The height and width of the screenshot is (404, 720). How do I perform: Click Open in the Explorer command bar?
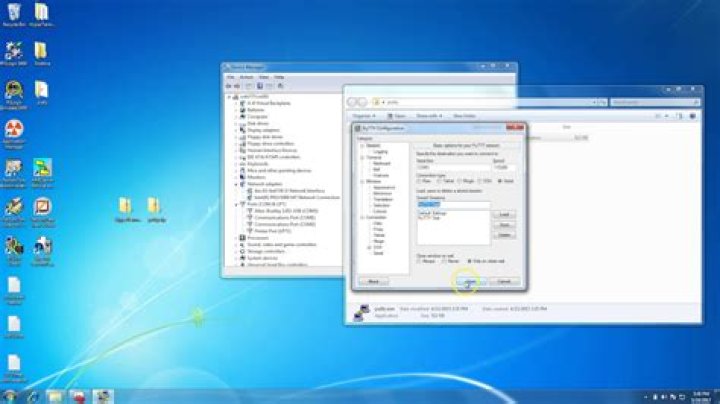click(x=396, y=116)
